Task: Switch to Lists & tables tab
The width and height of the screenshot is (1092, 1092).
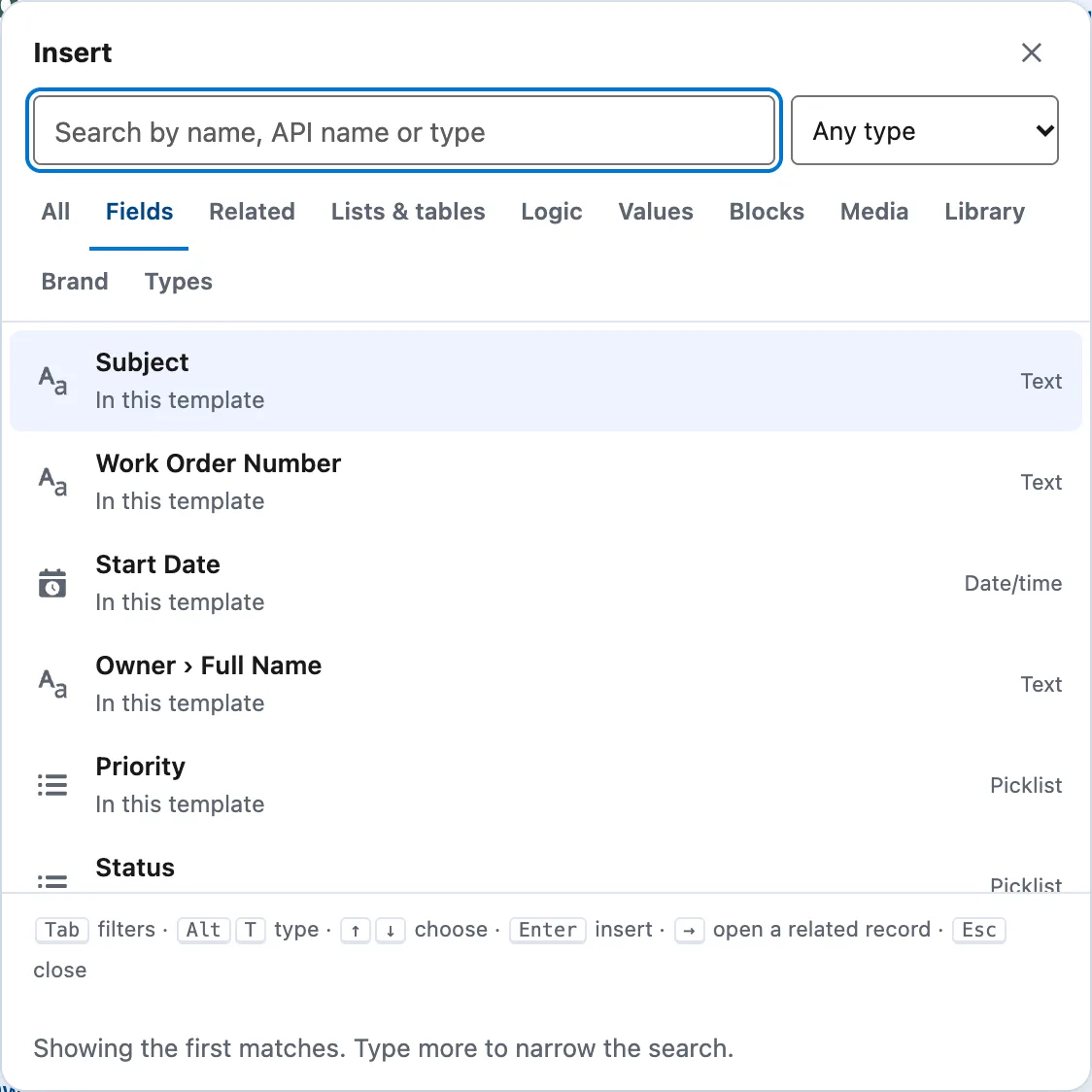Action: click(408, 211)
